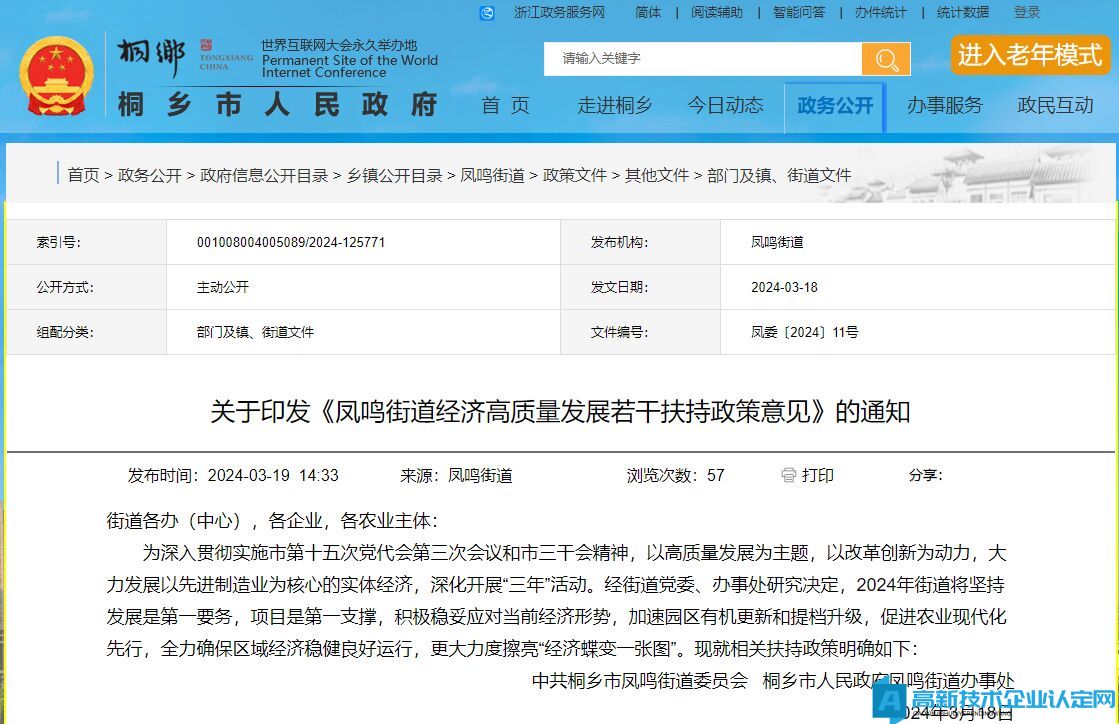Click publish date value 2024-03-18
Screen dimensions: 1119x724
784,287
